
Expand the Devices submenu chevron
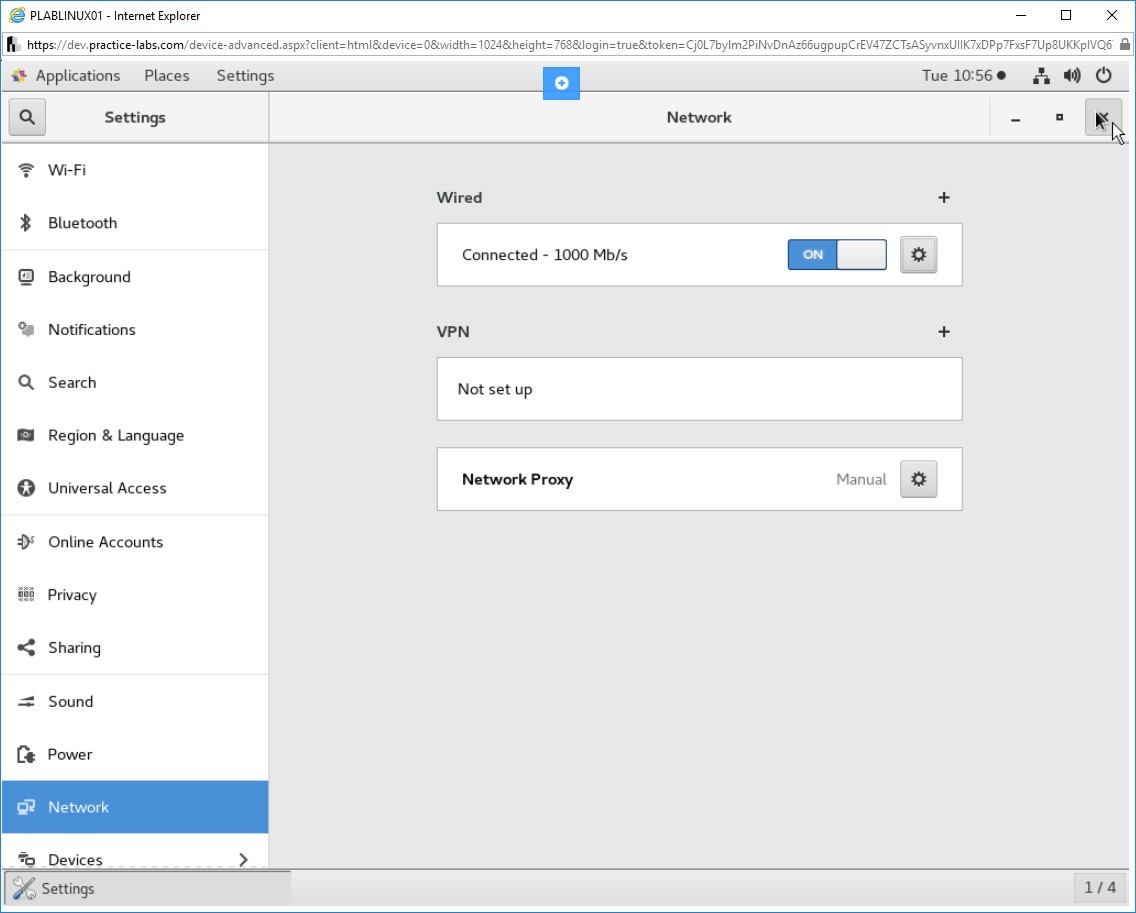click(243, 859)
